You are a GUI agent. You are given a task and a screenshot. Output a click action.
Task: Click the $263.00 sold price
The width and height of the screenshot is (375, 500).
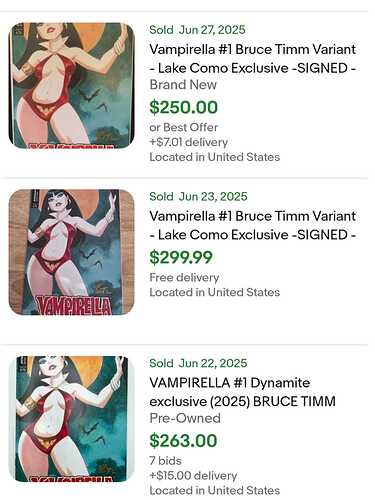[183, 441]
